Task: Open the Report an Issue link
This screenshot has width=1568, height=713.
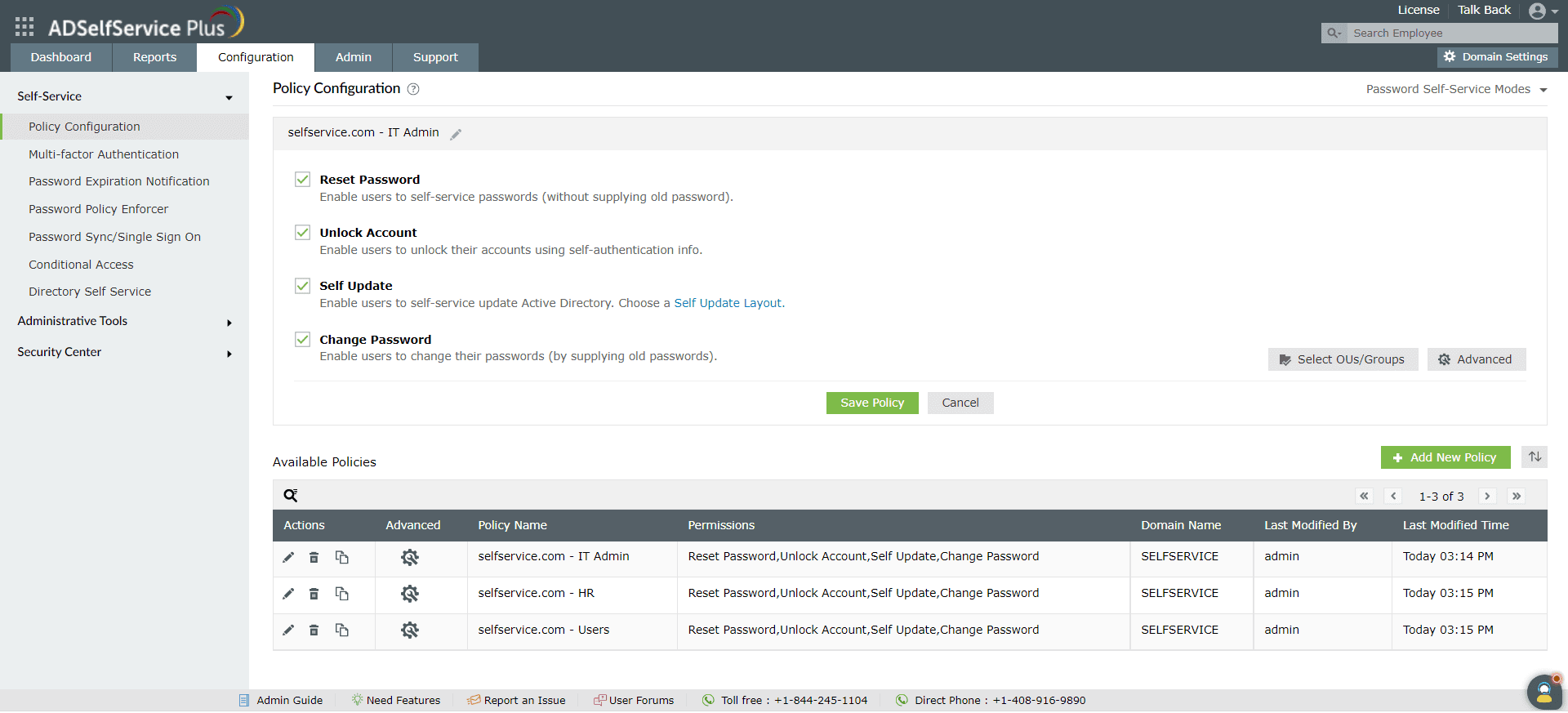Action: pyautogui.click(x=516, y=701)
